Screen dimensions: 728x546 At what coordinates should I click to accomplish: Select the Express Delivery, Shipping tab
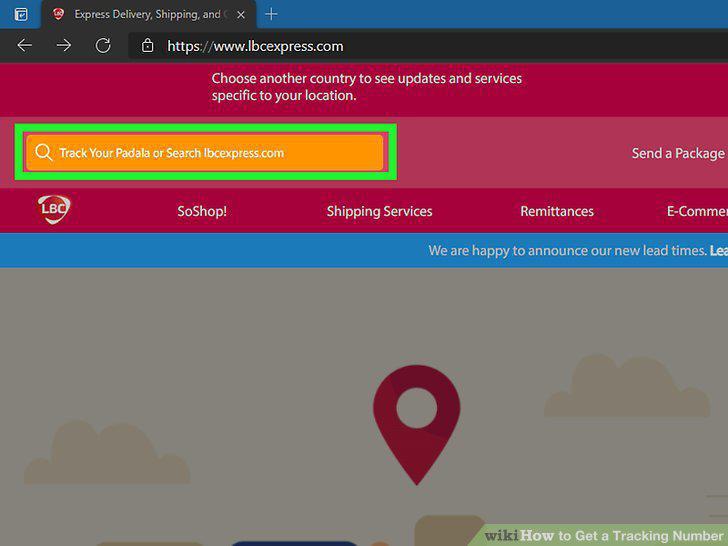tap(149, 14)
